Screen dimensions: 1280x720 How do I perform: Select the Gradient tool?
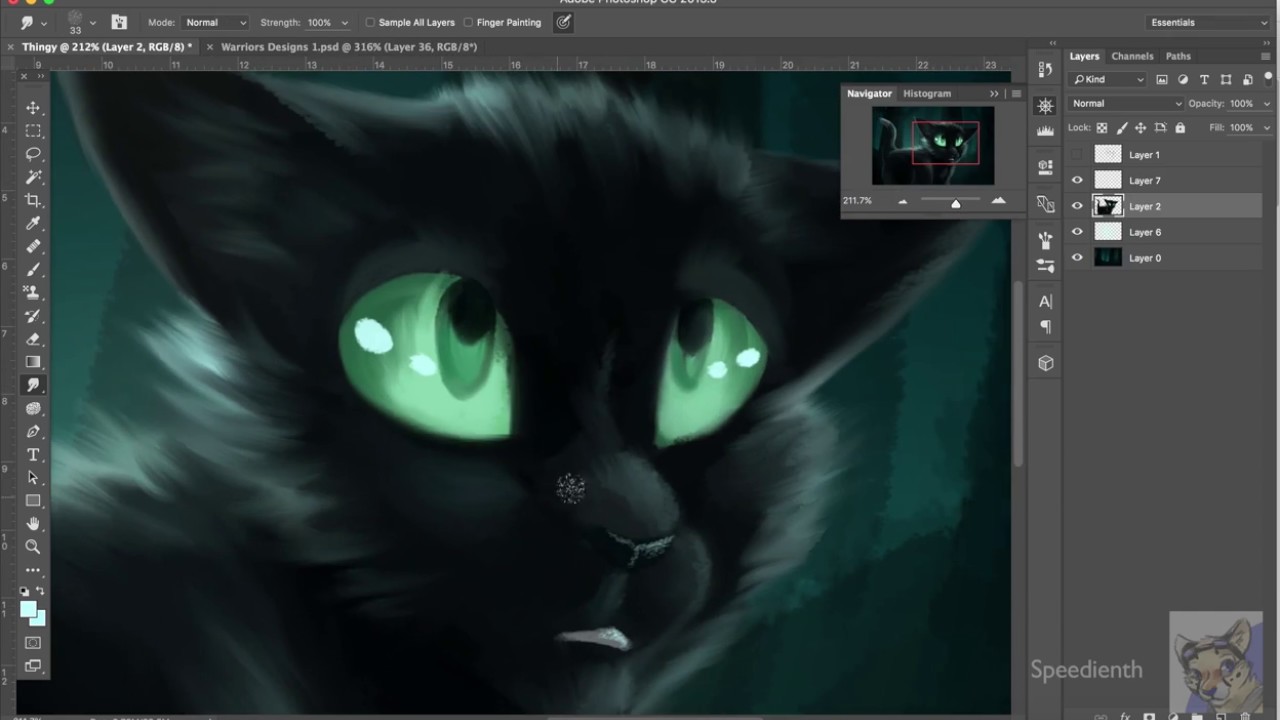pyautogui.click(x=33, y=362)
